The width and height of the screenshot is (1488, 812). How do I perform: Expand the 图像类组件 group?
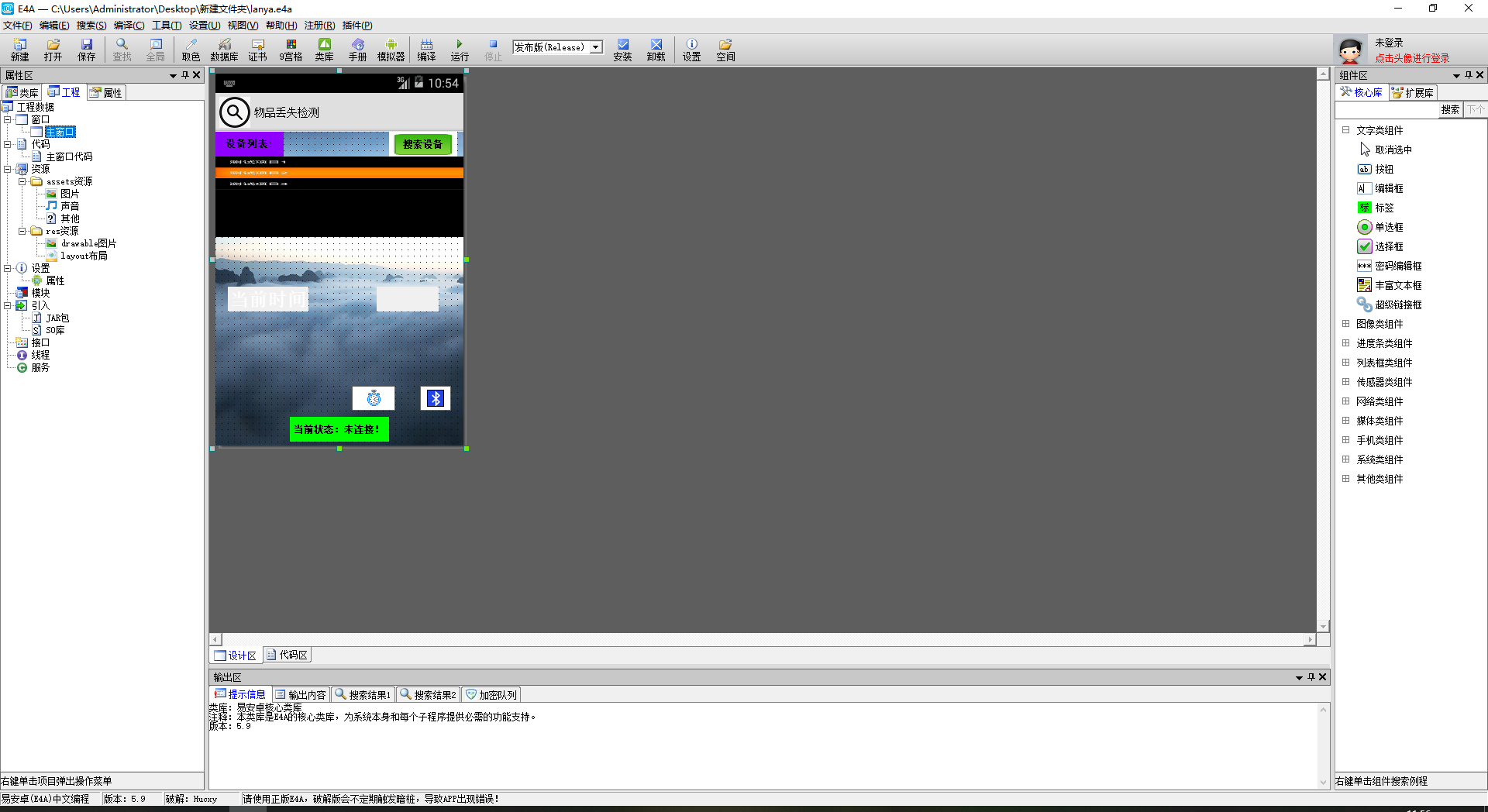[x=1346, y=324]
